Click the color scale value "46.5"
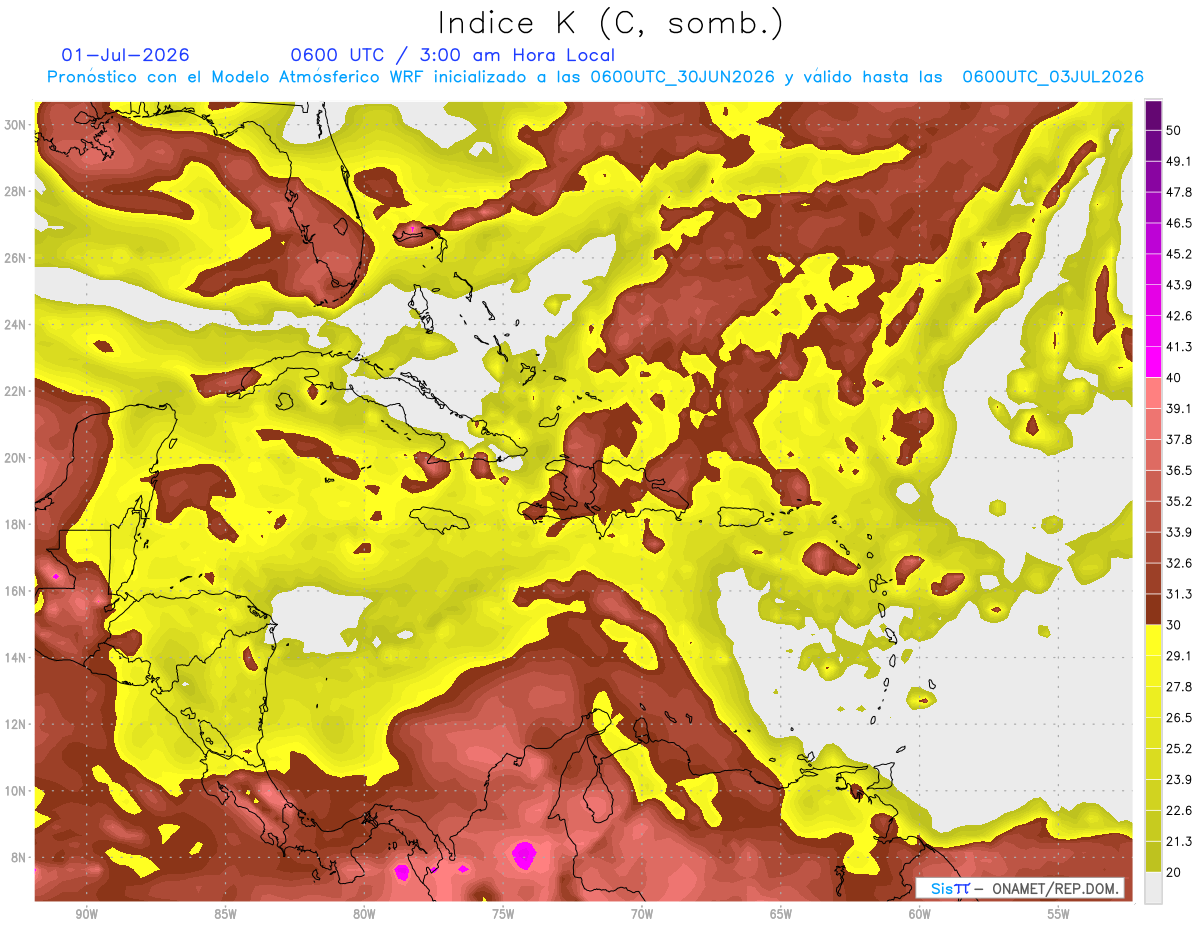Screen dimensions: 1200x927 1178,223
